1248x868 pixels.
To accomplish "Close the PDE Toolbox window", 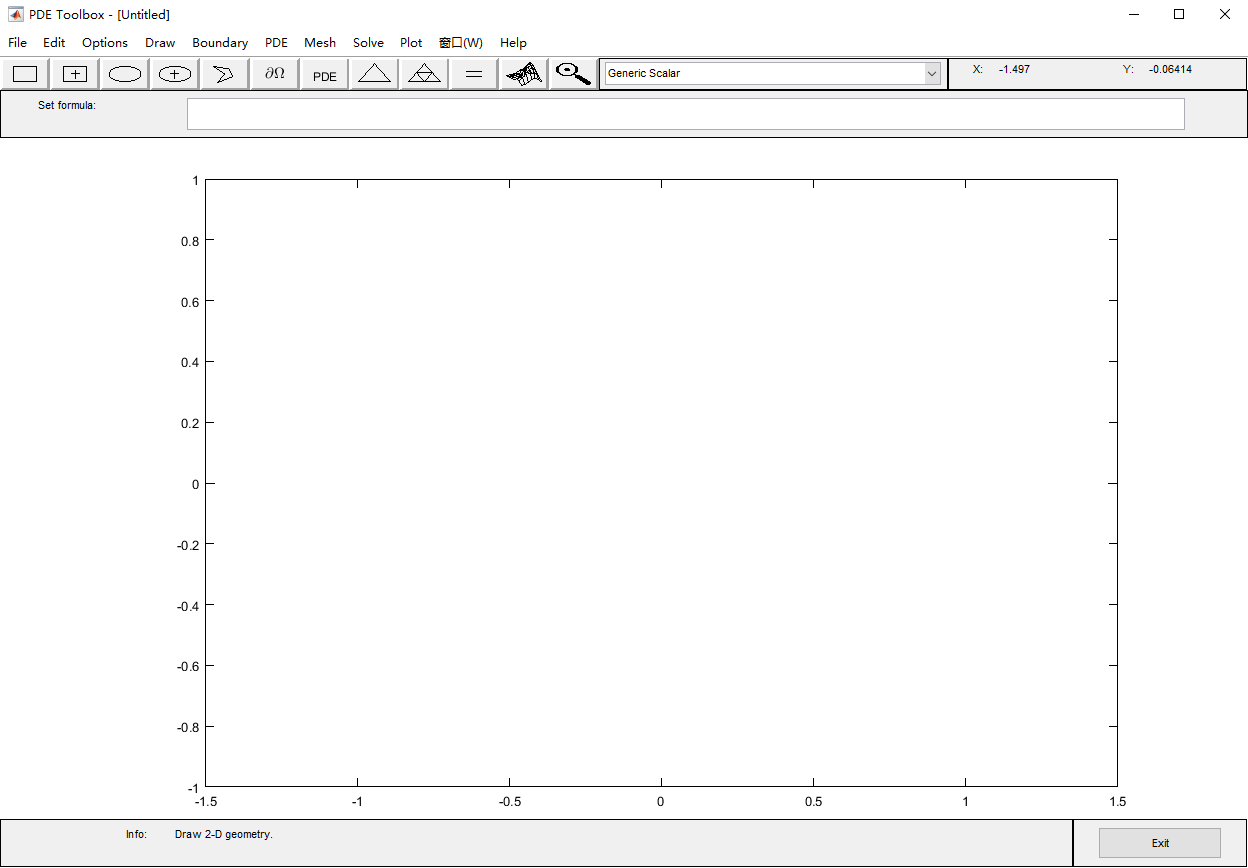I will 1225,14.
